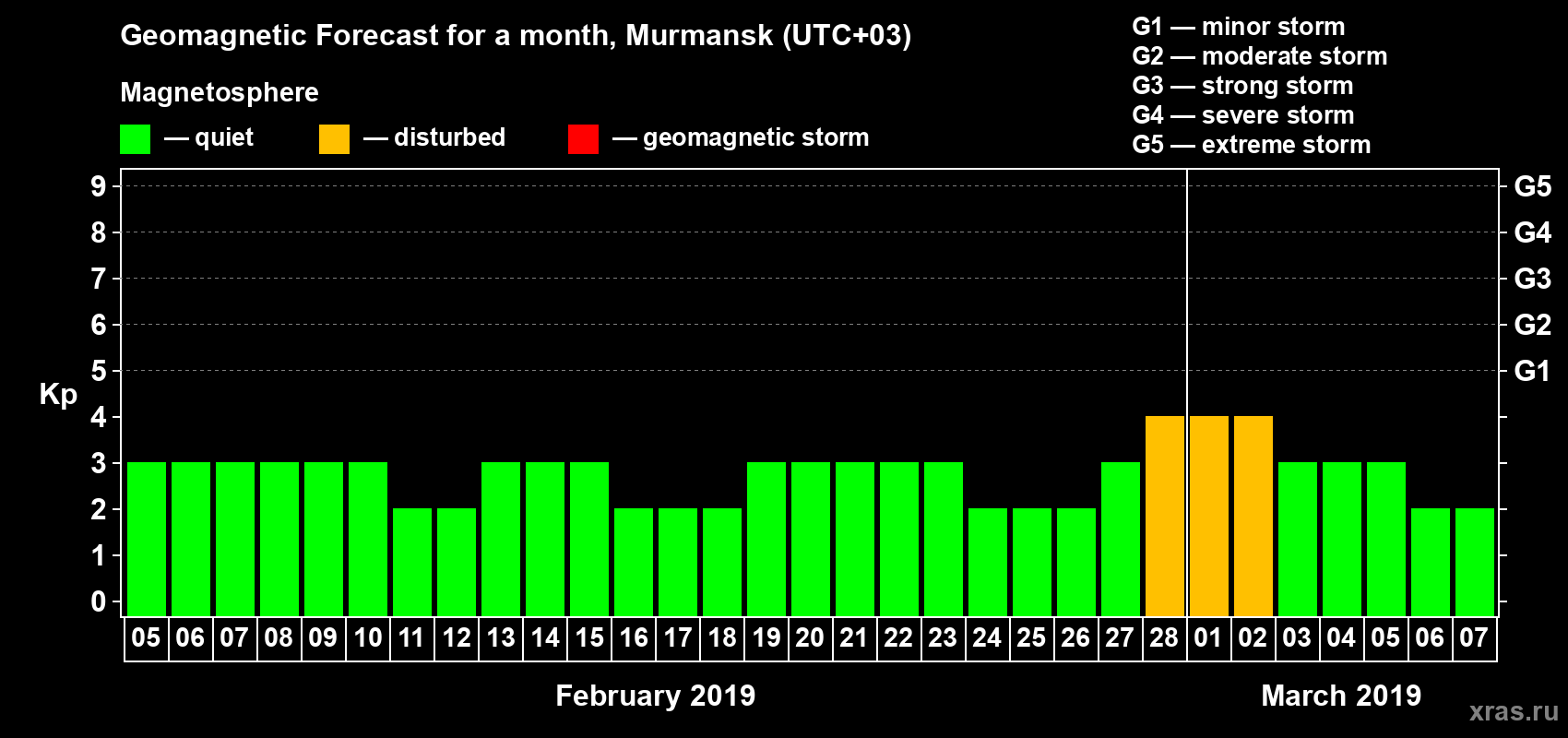The height and width of the screenshot is (738, 1568).
Task: Click the 'March 2019' month label
Action: (x=1341, y=696)
